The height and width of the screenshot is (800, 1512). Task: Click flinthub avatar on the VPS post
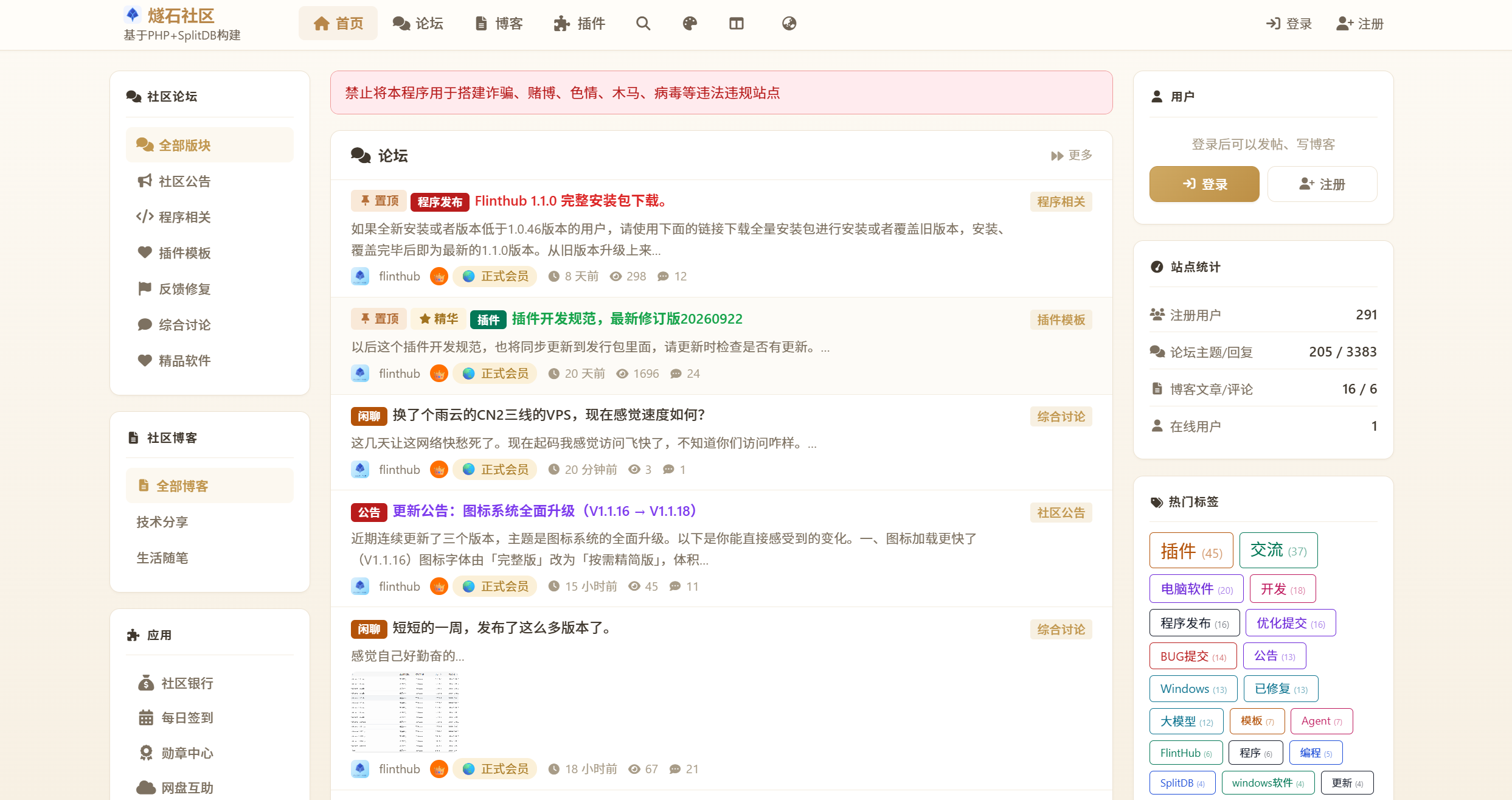(x=360, y=470)
